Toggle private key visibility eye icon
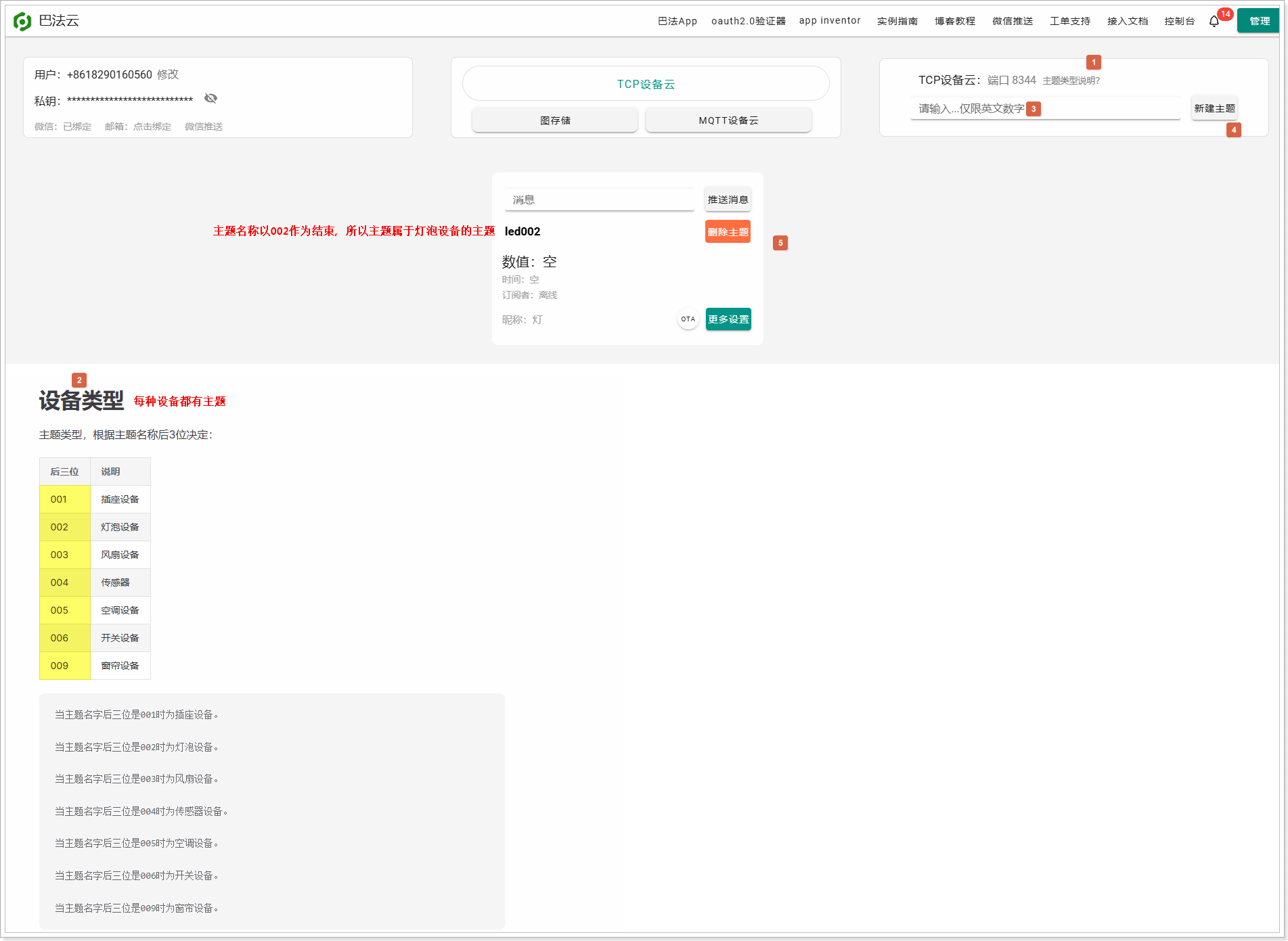Viewport: 1288px width, 941px height. point(210,99)
